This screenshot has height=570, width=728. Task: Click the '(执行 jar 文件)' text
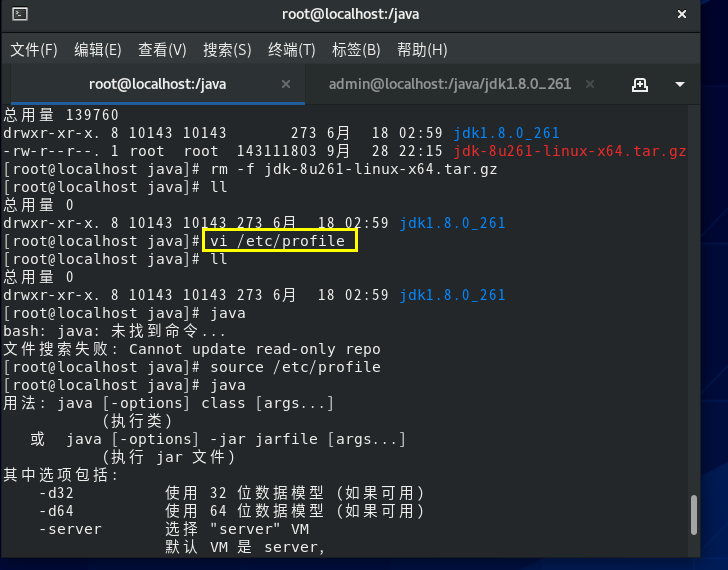point(168,457)
